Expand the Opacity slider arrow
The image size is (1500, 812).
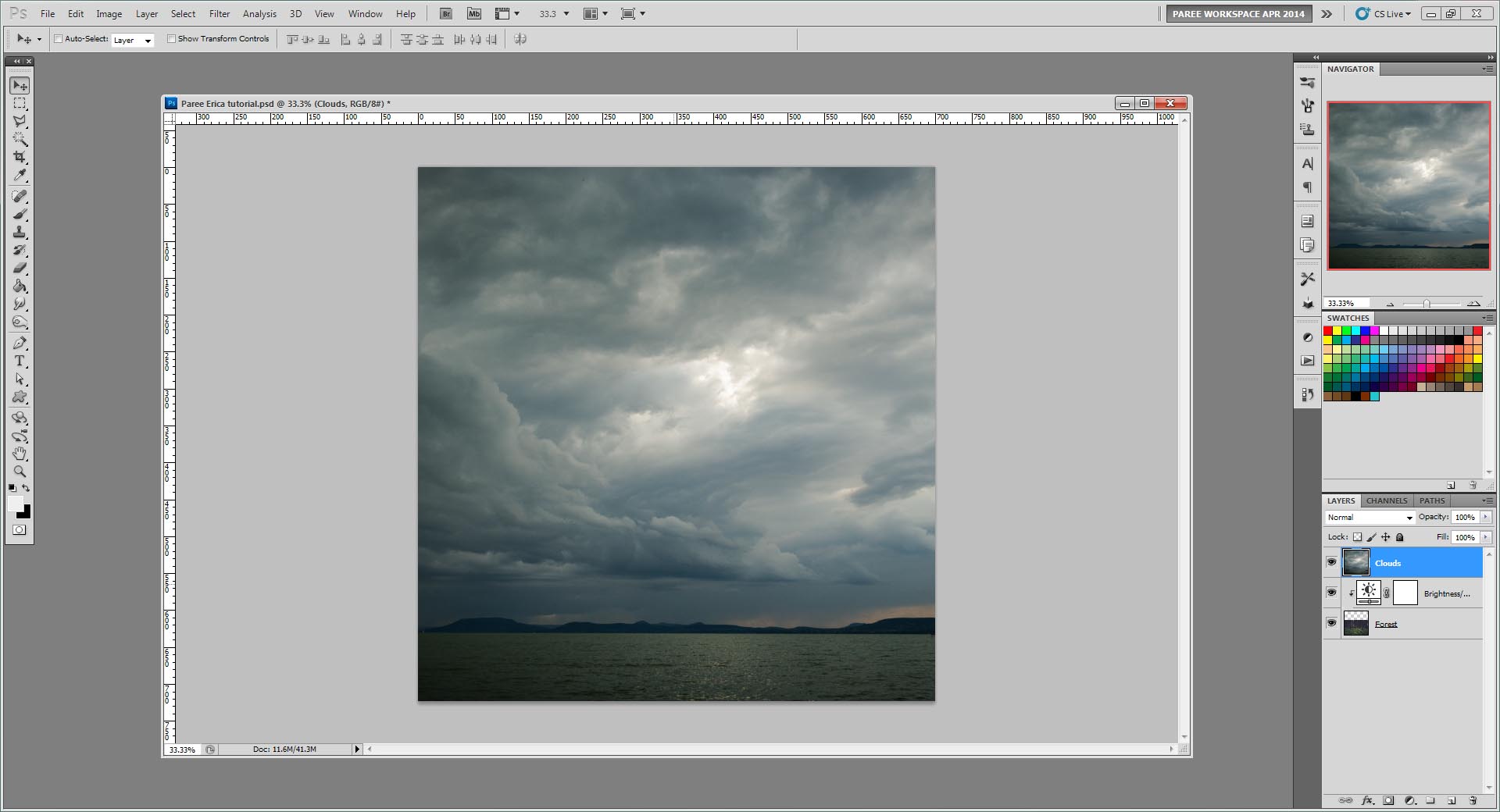coord(1486,517)
